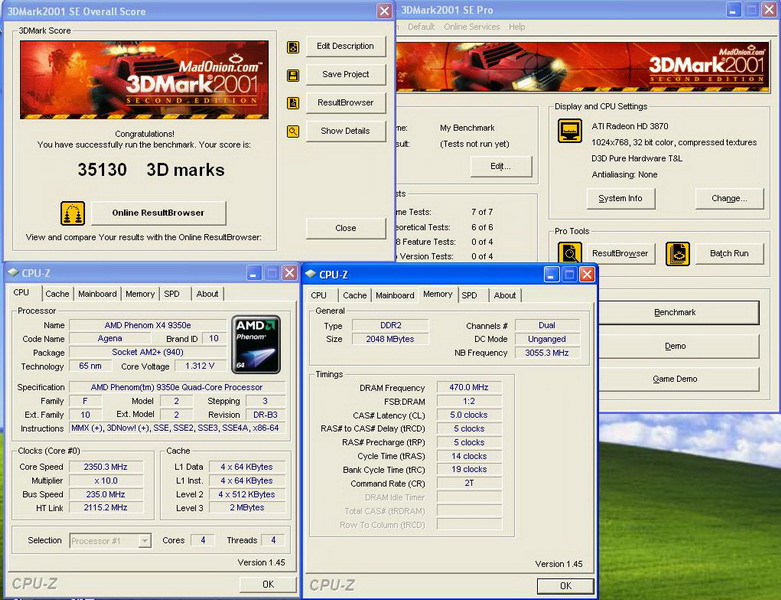Open the Online Services menu
This screenshot has width=781, height=600.
click(472, 27)
